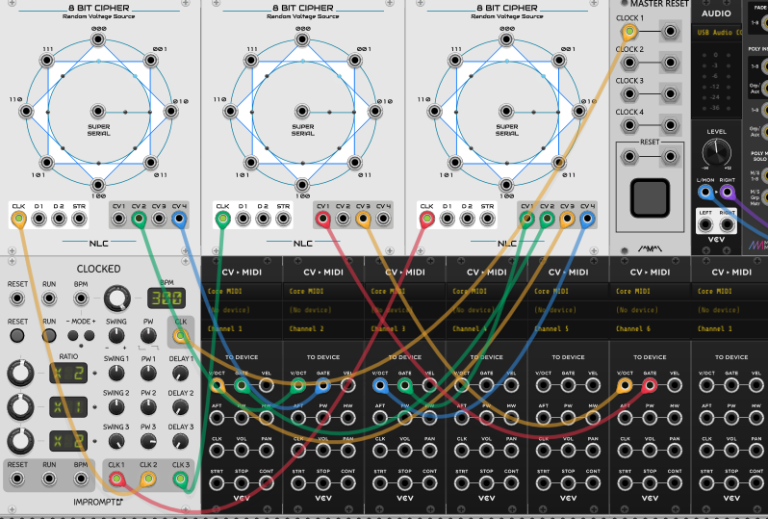Open Core MIDI driver dropdown on Channel 6 module
The image size is (768, 519).
click(650, 291)
